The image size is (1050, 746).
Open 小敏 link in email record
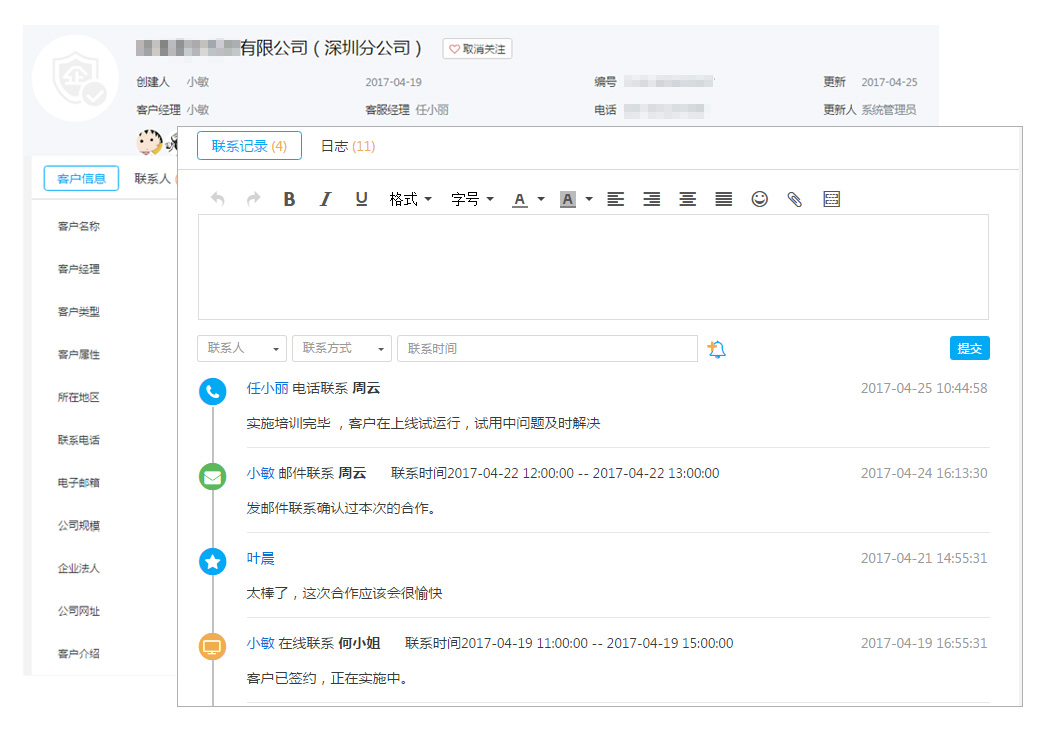(260, 473)
